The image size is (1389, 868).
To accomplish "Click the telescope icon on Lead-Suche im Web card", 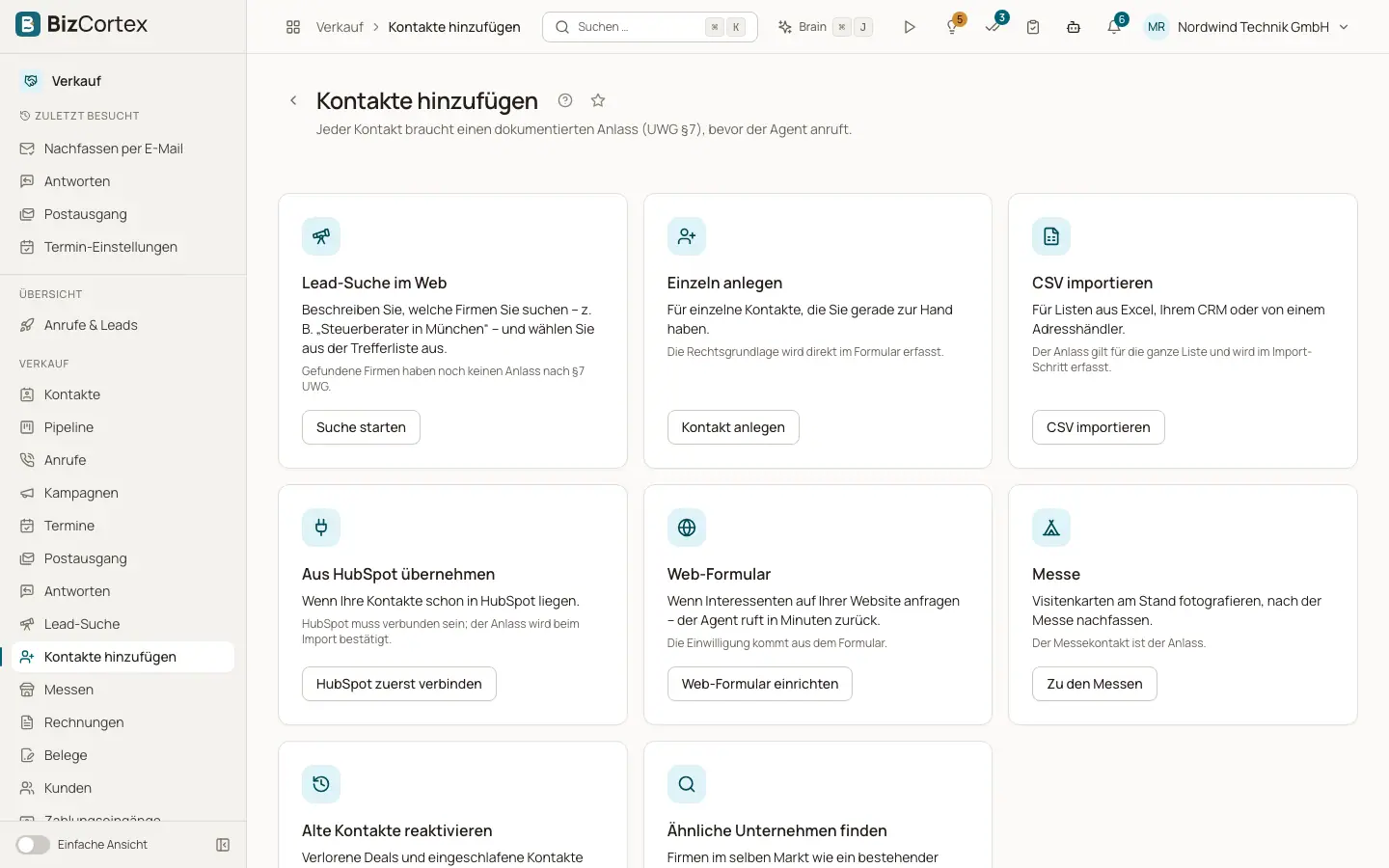I will point(321,236).
